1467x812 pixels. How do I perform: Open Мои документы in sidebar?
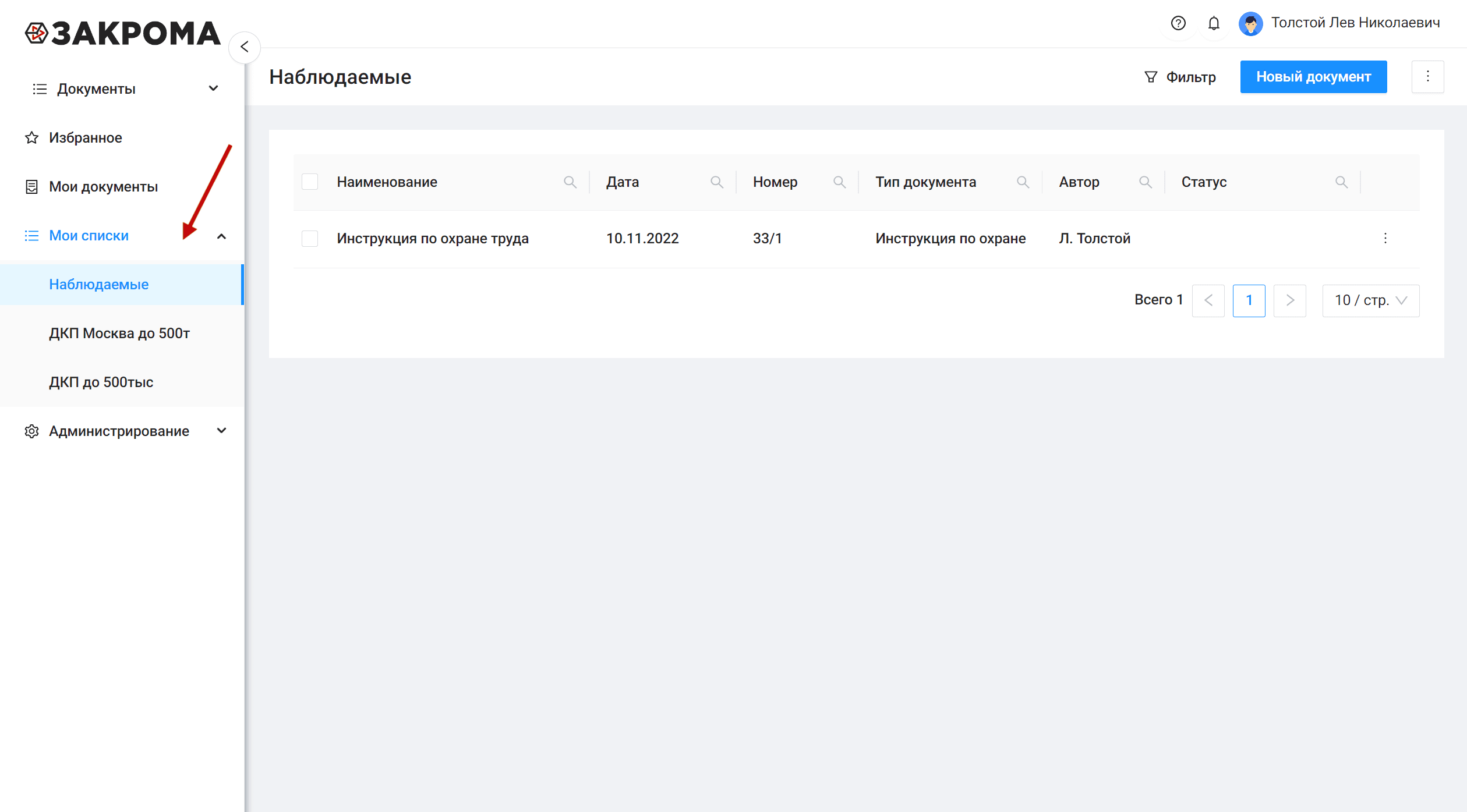(122, 187)
